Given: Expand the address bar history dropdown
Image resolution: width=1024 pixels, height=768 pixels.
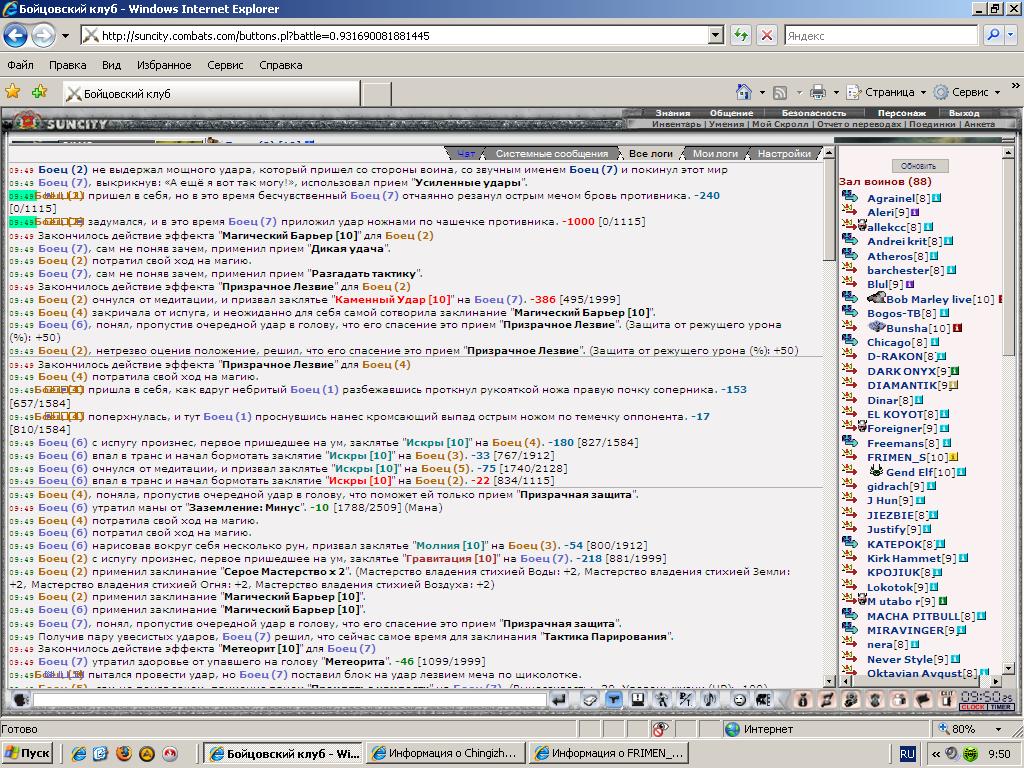Looking at the screenshot, I should 716,35.
